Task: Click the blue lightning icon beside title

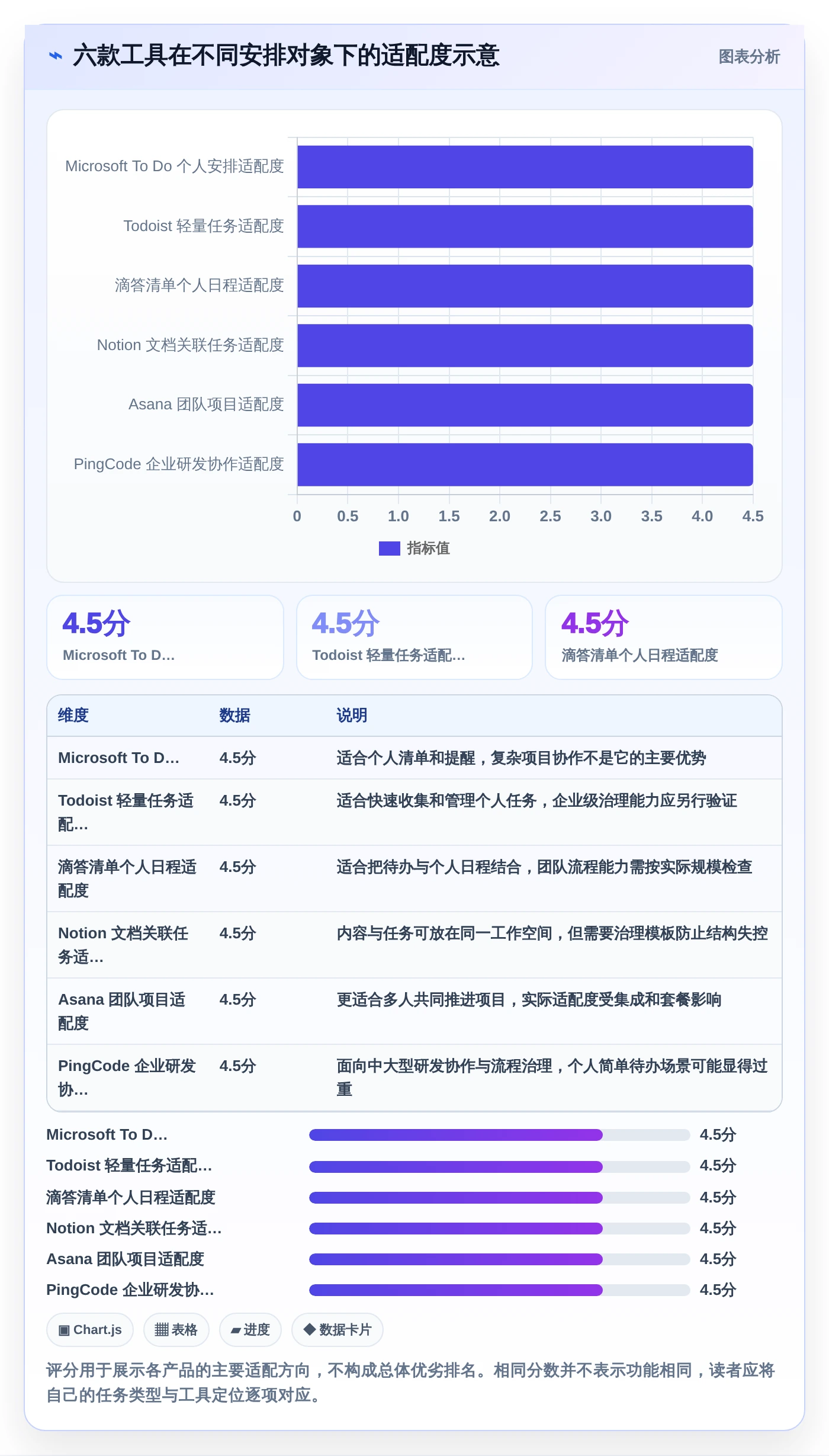Action: [x=55, y=56]
